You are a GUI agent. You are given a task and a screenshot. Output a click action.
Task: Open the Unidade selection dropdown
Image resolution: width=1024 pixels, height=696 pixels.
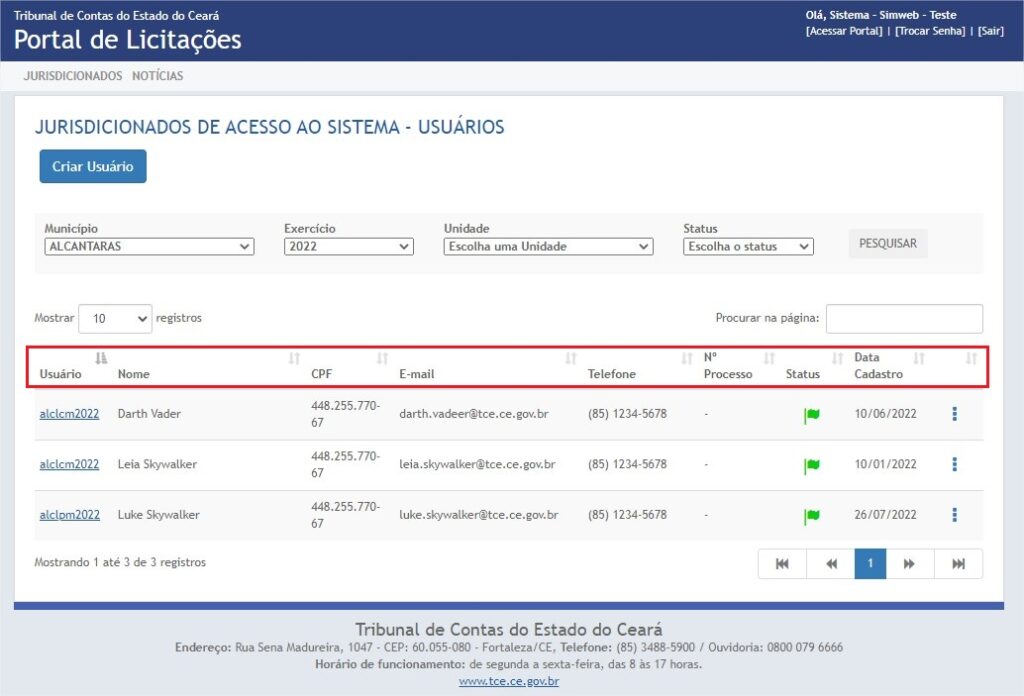click(548, 247)
